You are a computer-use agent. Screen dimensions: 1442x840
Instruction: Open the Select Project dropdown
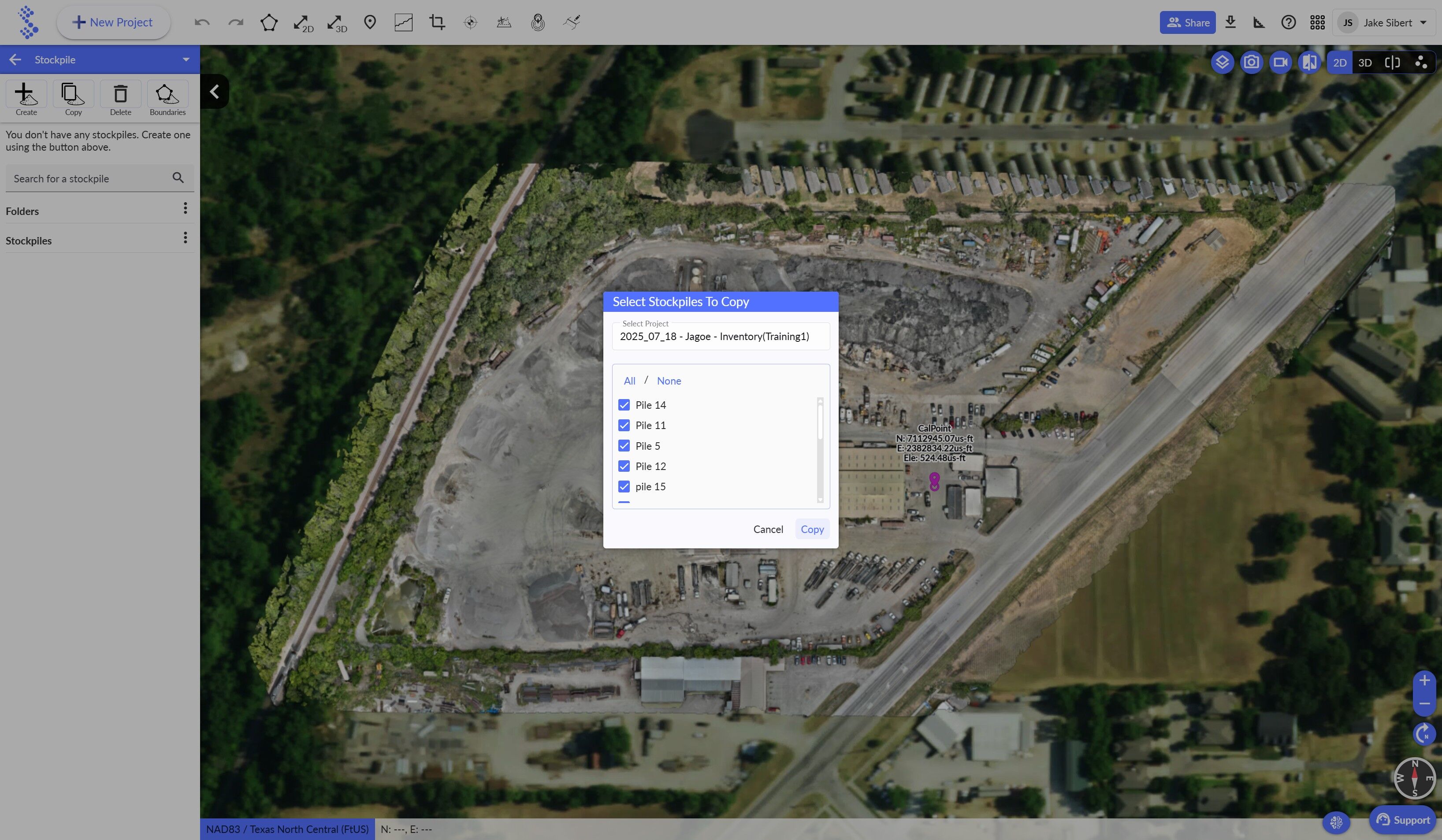(721, 336)
